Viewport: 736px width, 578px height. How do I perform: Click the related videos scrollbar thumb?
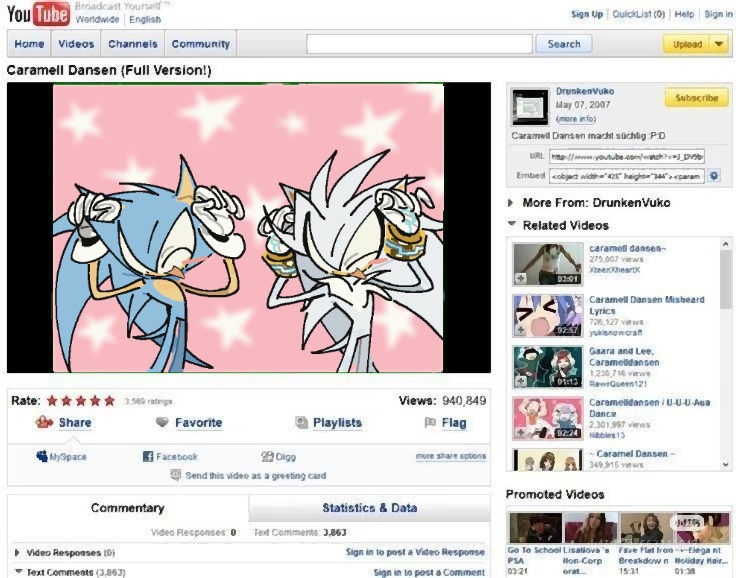(x=725, y=279)
